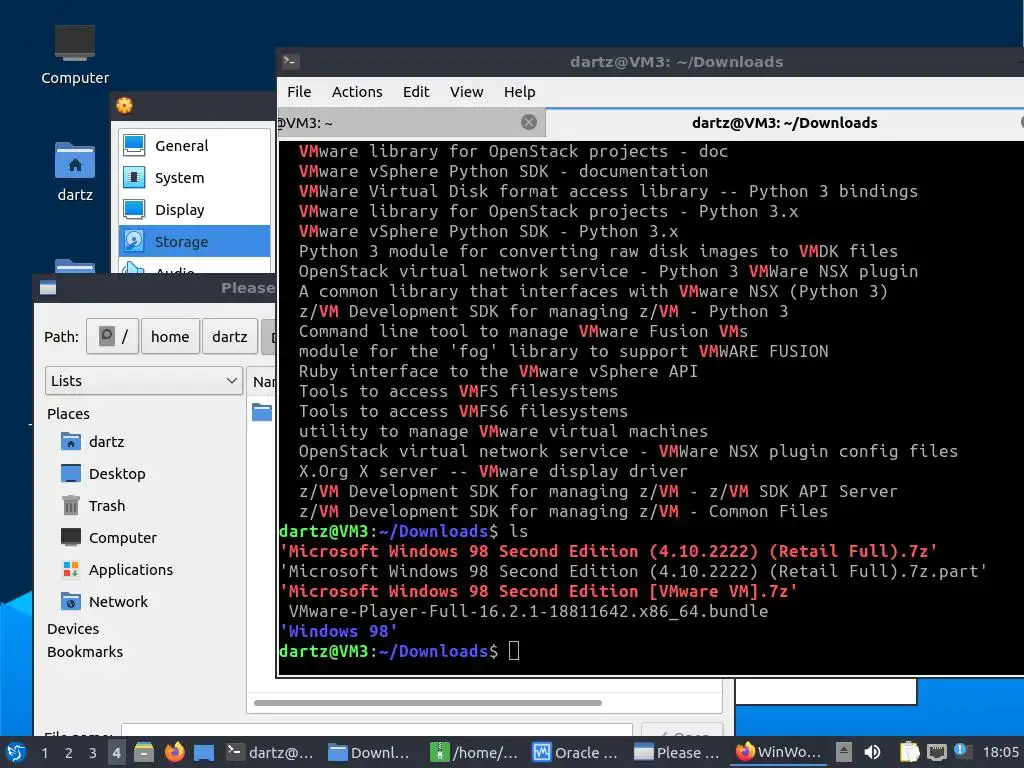Select Storage in VirtualBox settings list

tap(195, 242)
